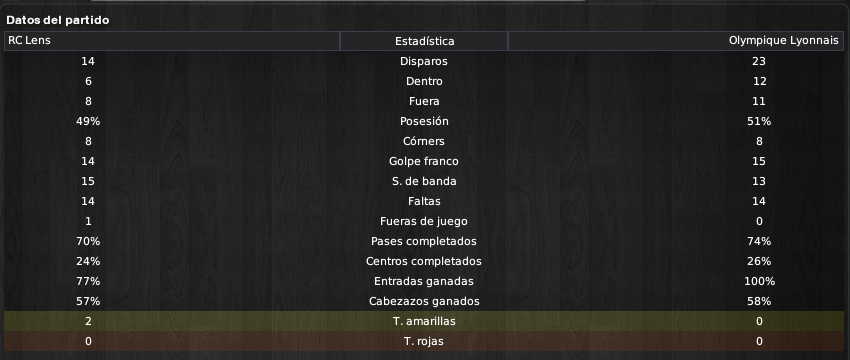Select the Faltas statistic row
The width and height of the screenshot is (850, 360).
click(x=424, y=202)
